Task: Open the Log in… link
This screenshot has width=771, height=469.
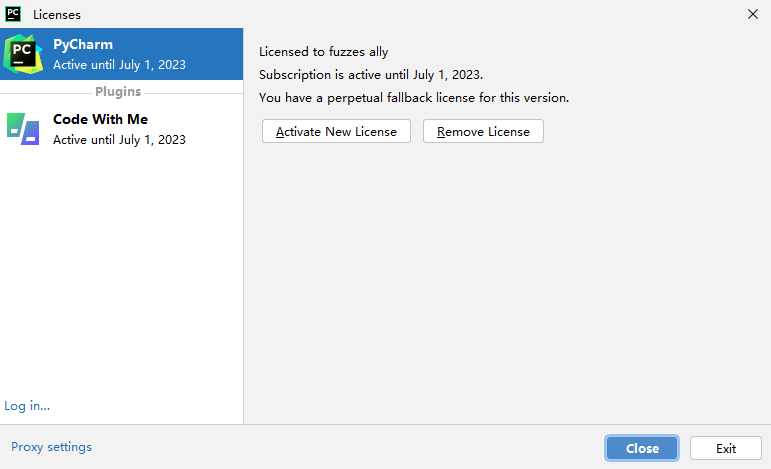Action: point(27,405)
